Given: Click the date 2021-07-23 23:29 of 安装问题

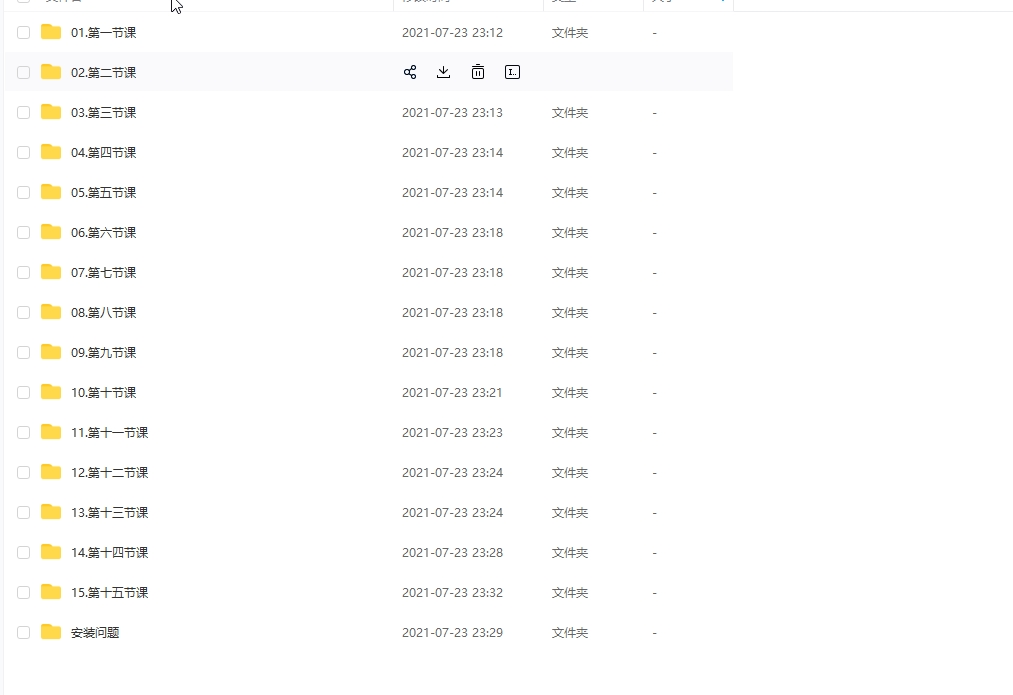Looking at the screenshot, I should (x=452, y=634).
